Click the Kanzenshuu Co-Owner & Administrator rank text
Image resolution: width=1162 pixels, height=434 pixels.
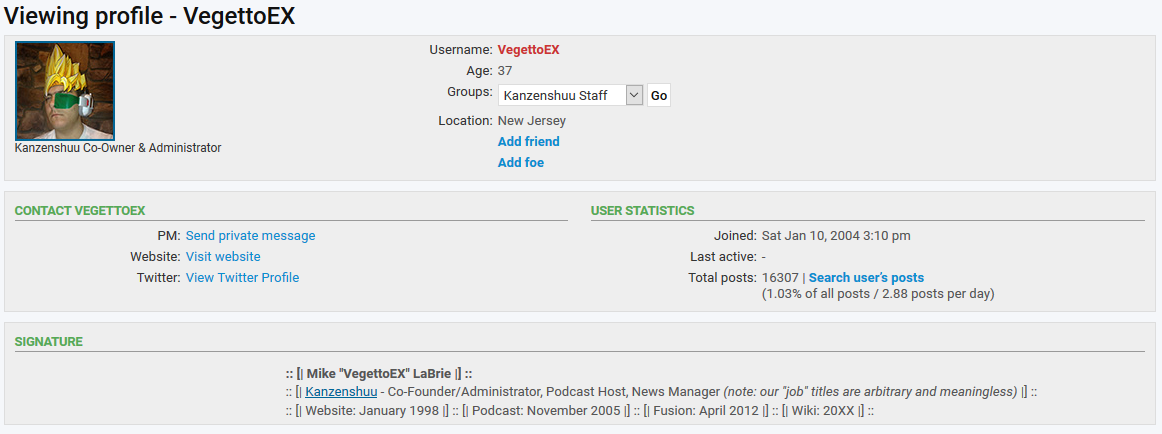point(118,148)
